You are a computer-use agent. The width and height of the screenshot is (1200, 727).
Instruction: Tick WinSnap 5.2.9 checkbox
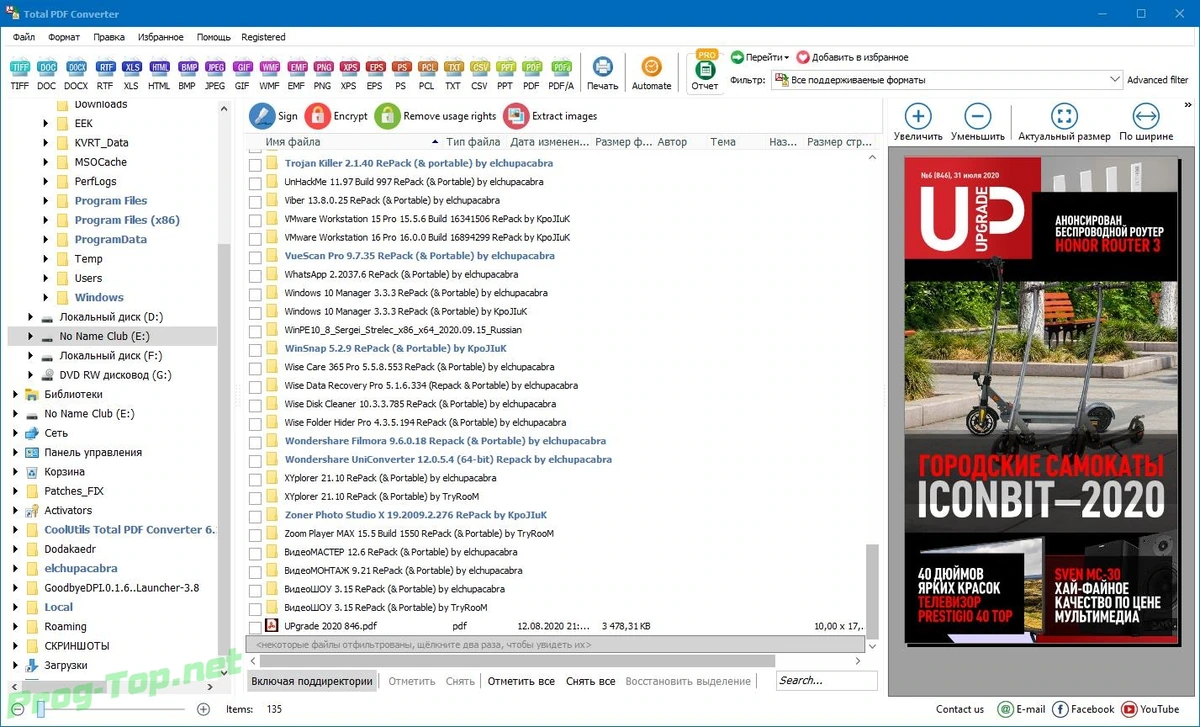[254, 349]
